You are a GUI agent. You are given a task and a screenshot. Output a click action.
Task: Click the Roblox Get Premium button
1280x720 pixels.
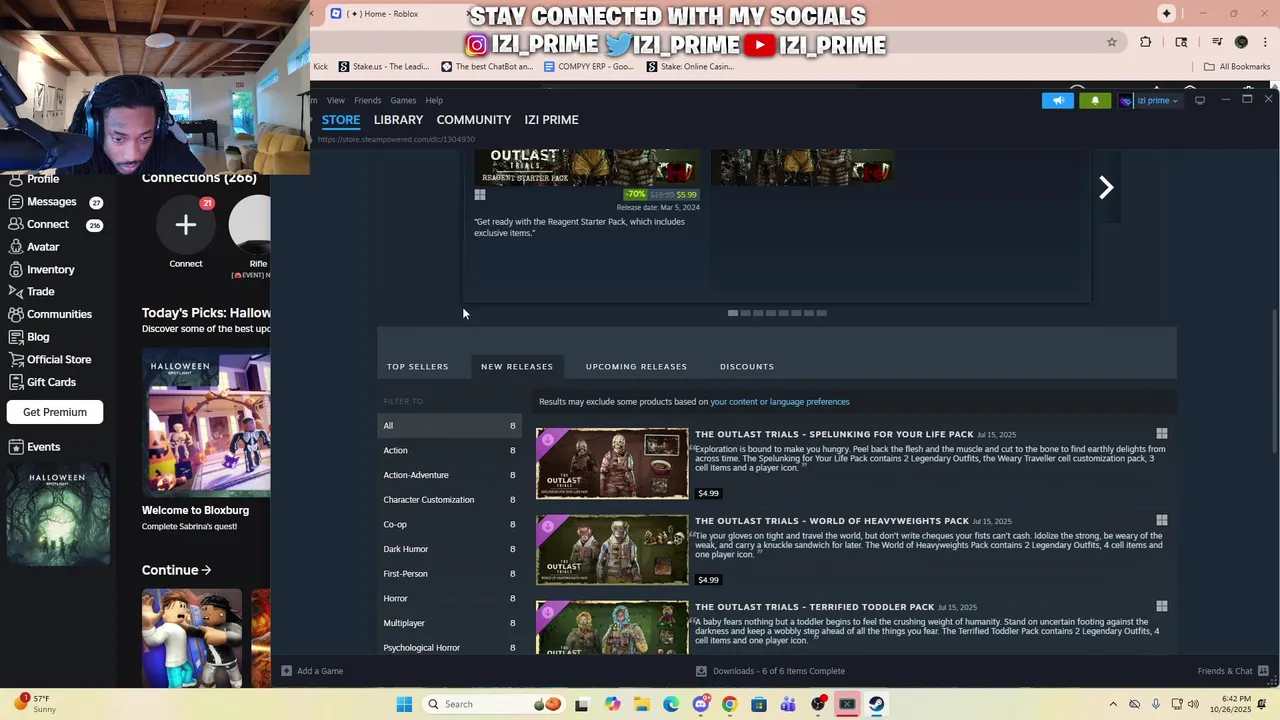pos(55,412)
